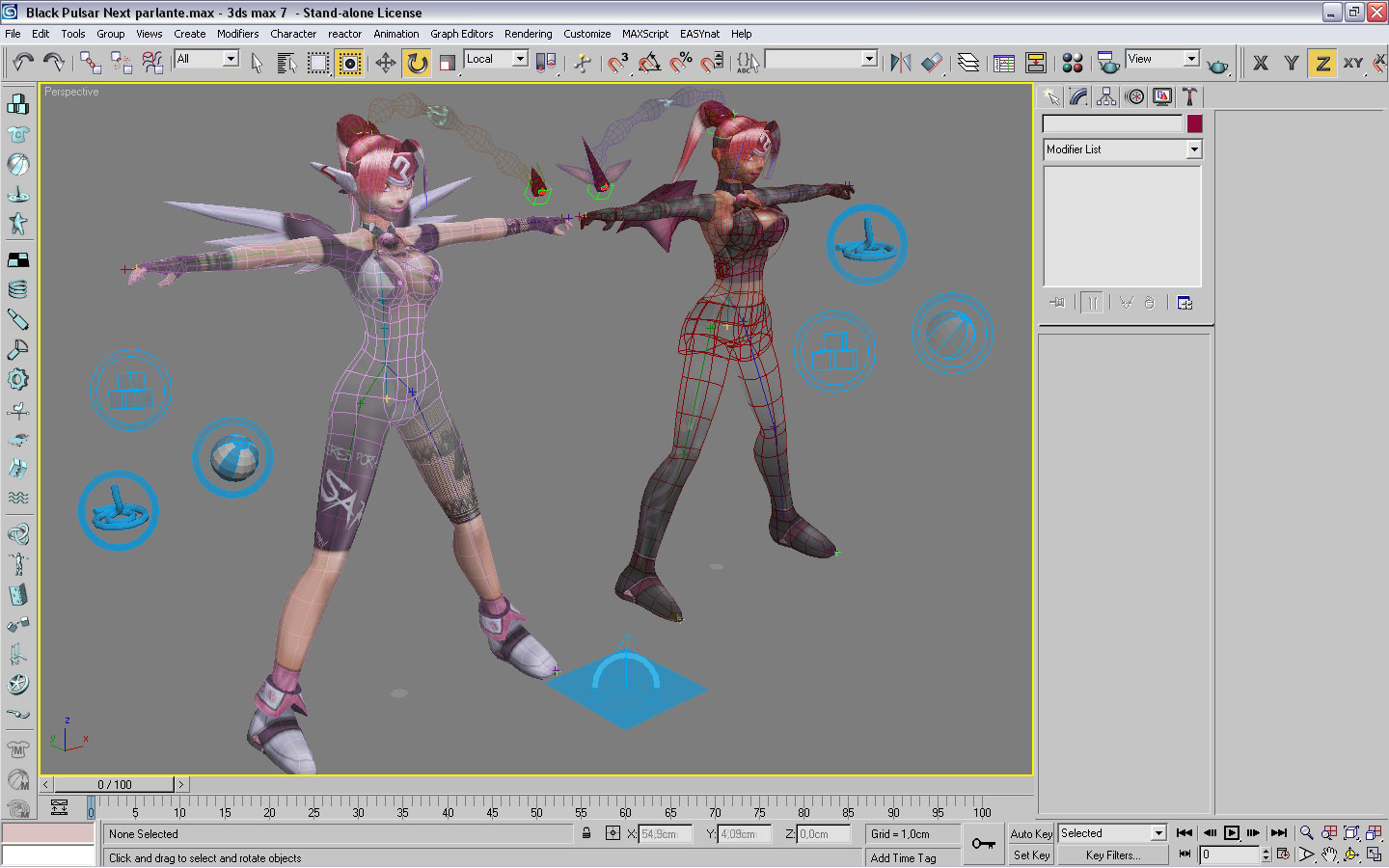This screenshot has width=1389, height=868.
Task: Toggle Percent Snap
Action: tap(681, 63)
